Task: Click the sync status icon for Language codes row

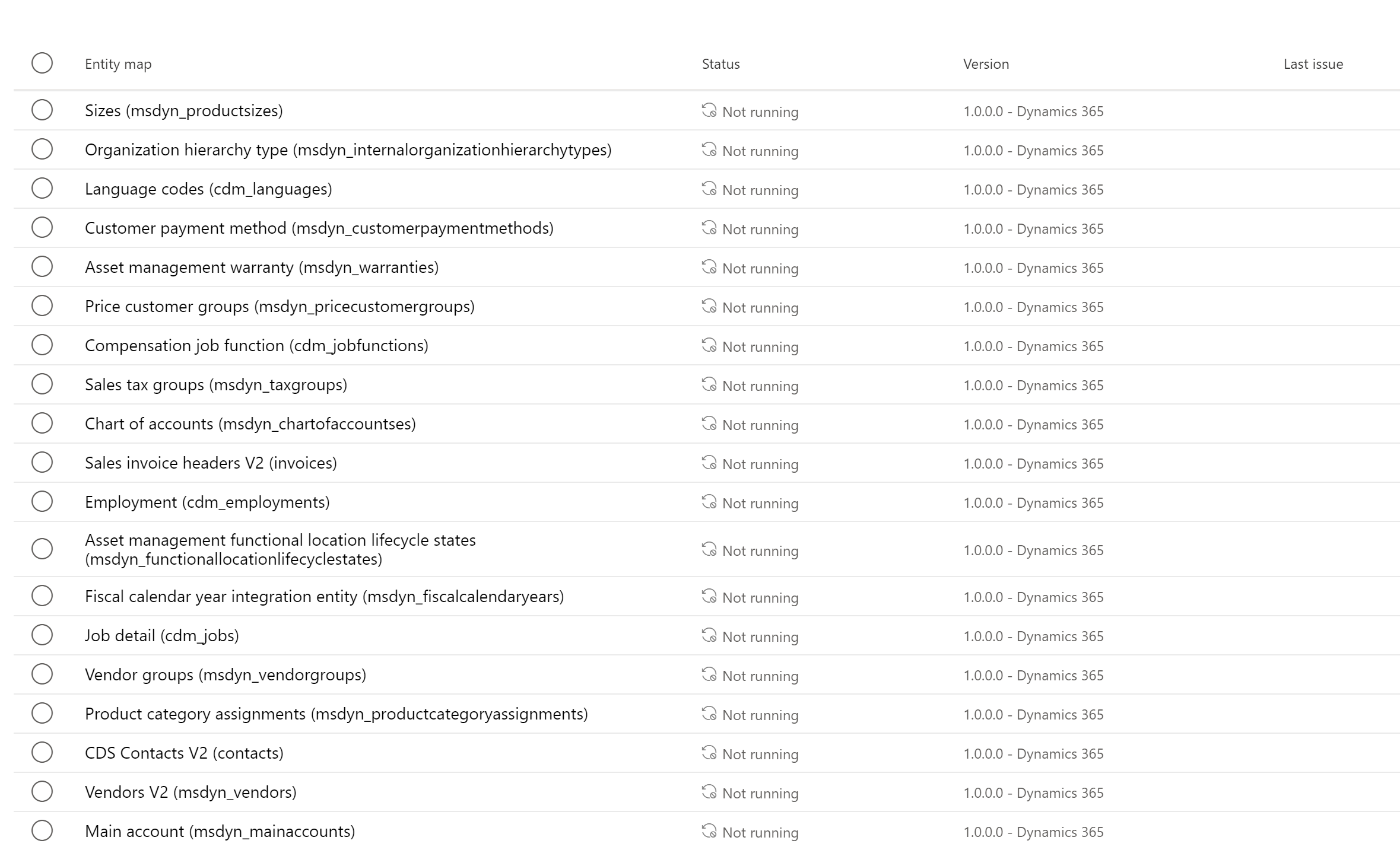Action: tap(709, 189)
